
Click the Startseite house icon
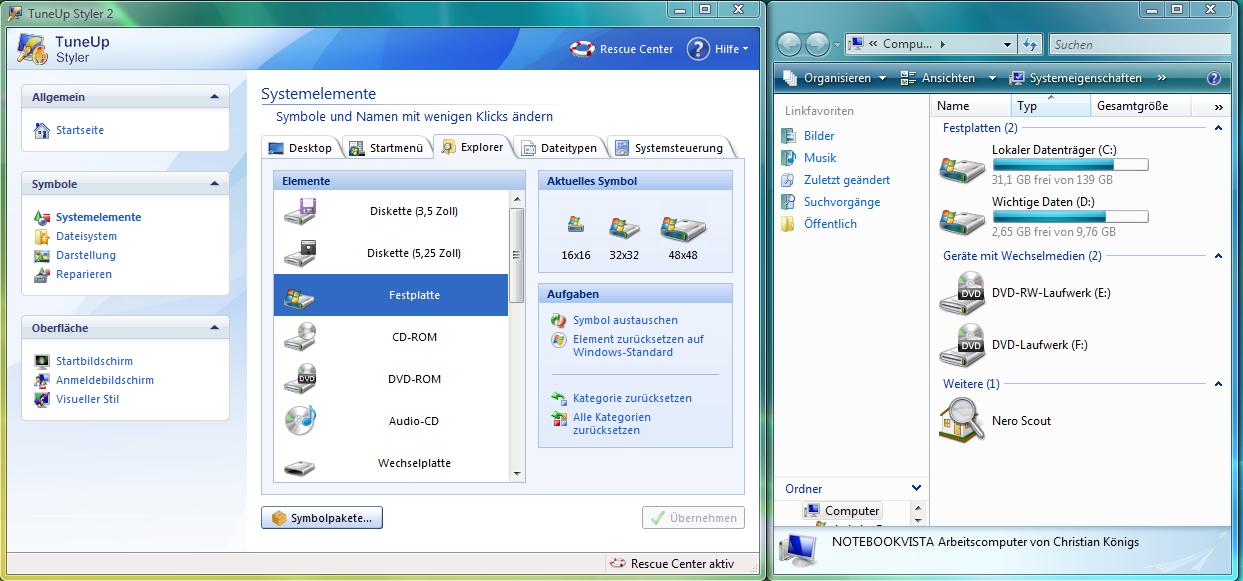pos(42,130)
